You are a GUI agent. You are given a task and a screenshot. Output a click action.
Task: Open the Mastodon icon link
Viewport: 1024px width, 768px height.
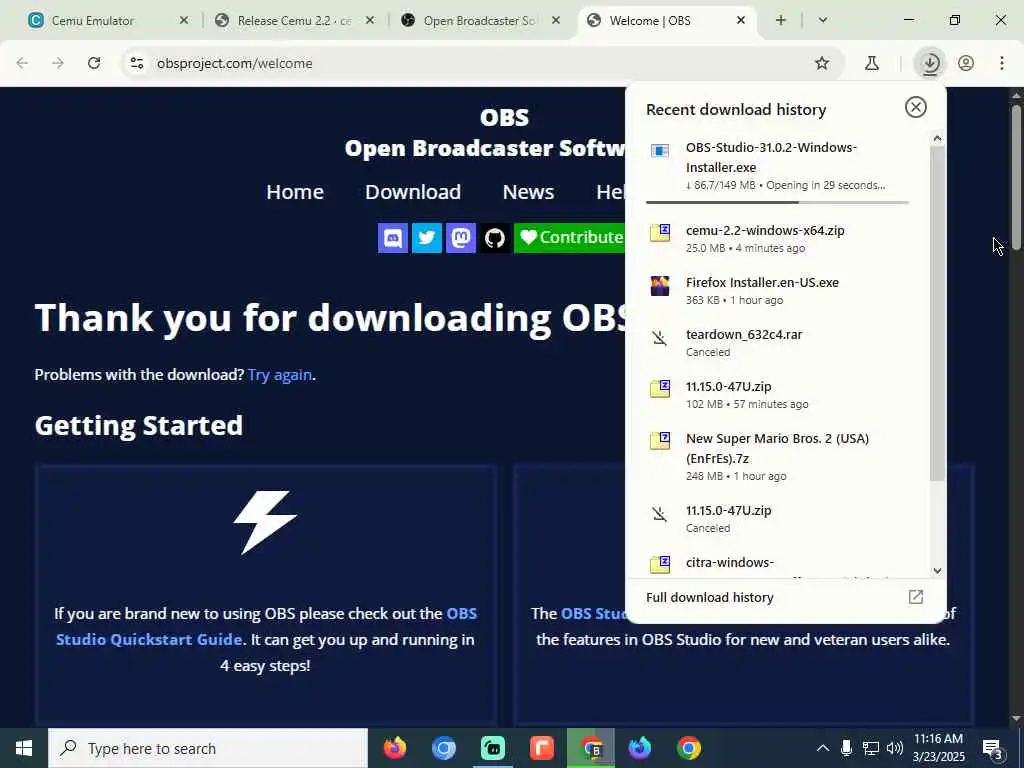point(460,238)
